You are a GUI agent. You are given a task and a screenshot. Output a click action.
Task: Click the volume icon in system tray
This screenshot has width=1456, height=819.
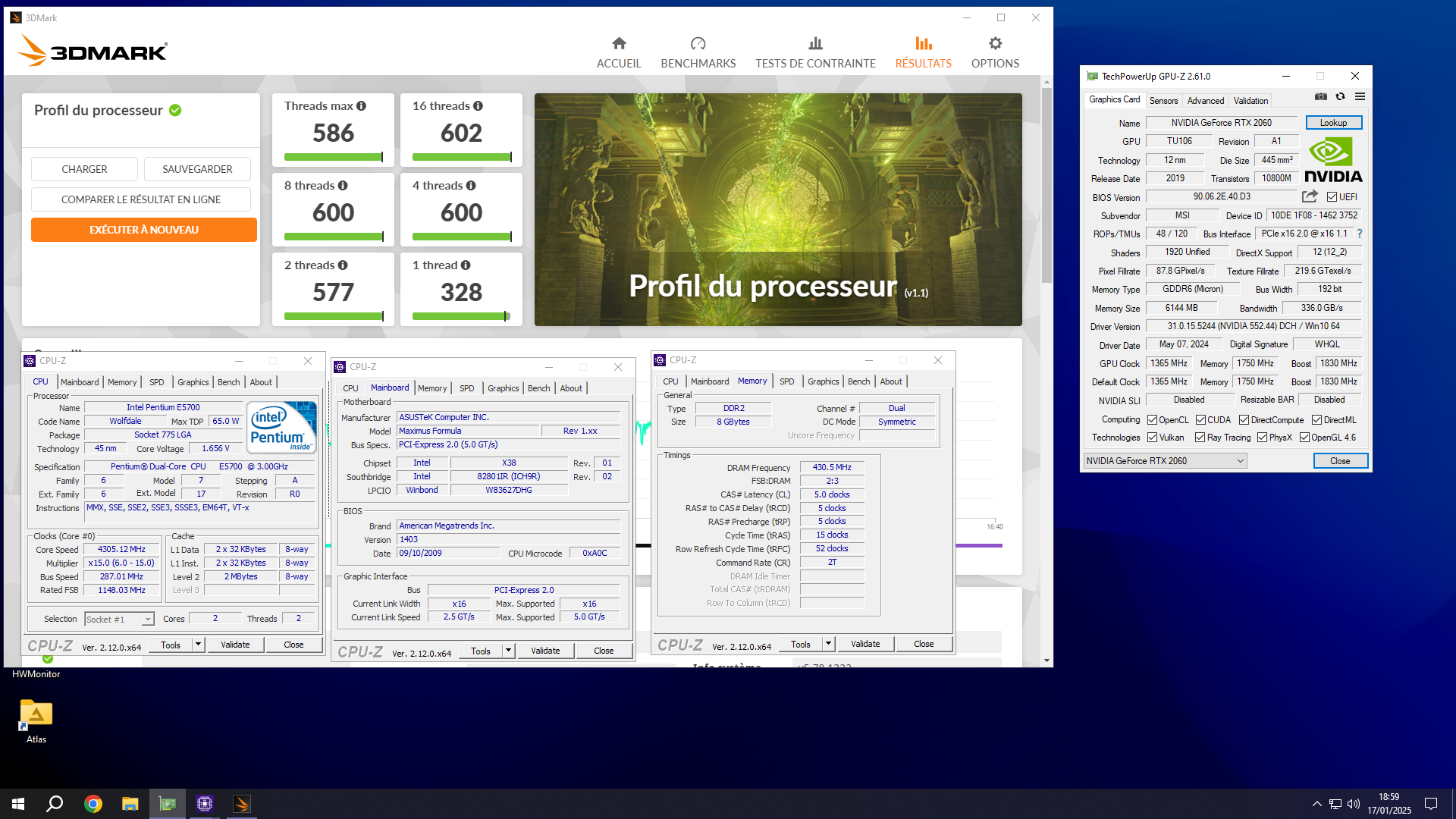(x=1353, y=804)
